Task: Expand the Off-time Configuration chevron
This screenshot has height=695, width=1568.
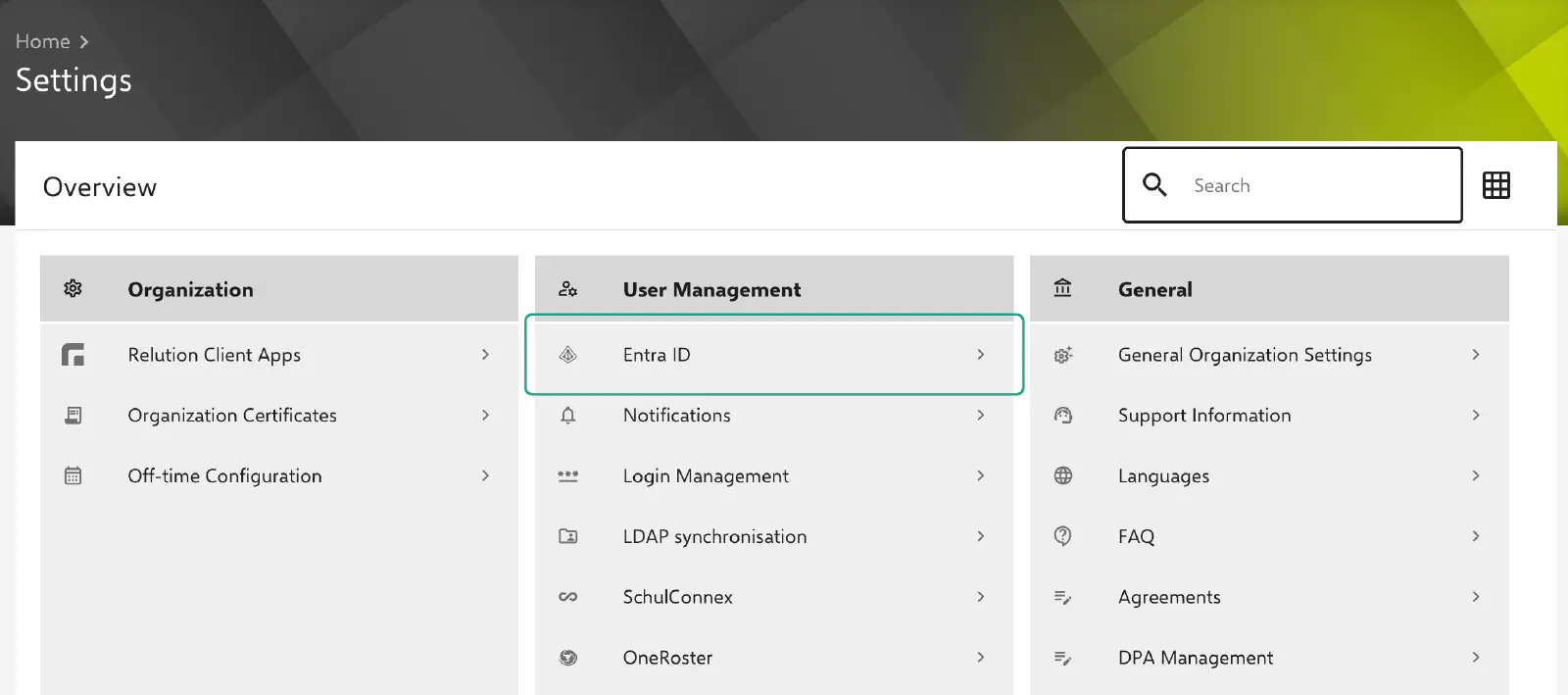Action: [485, 476]
